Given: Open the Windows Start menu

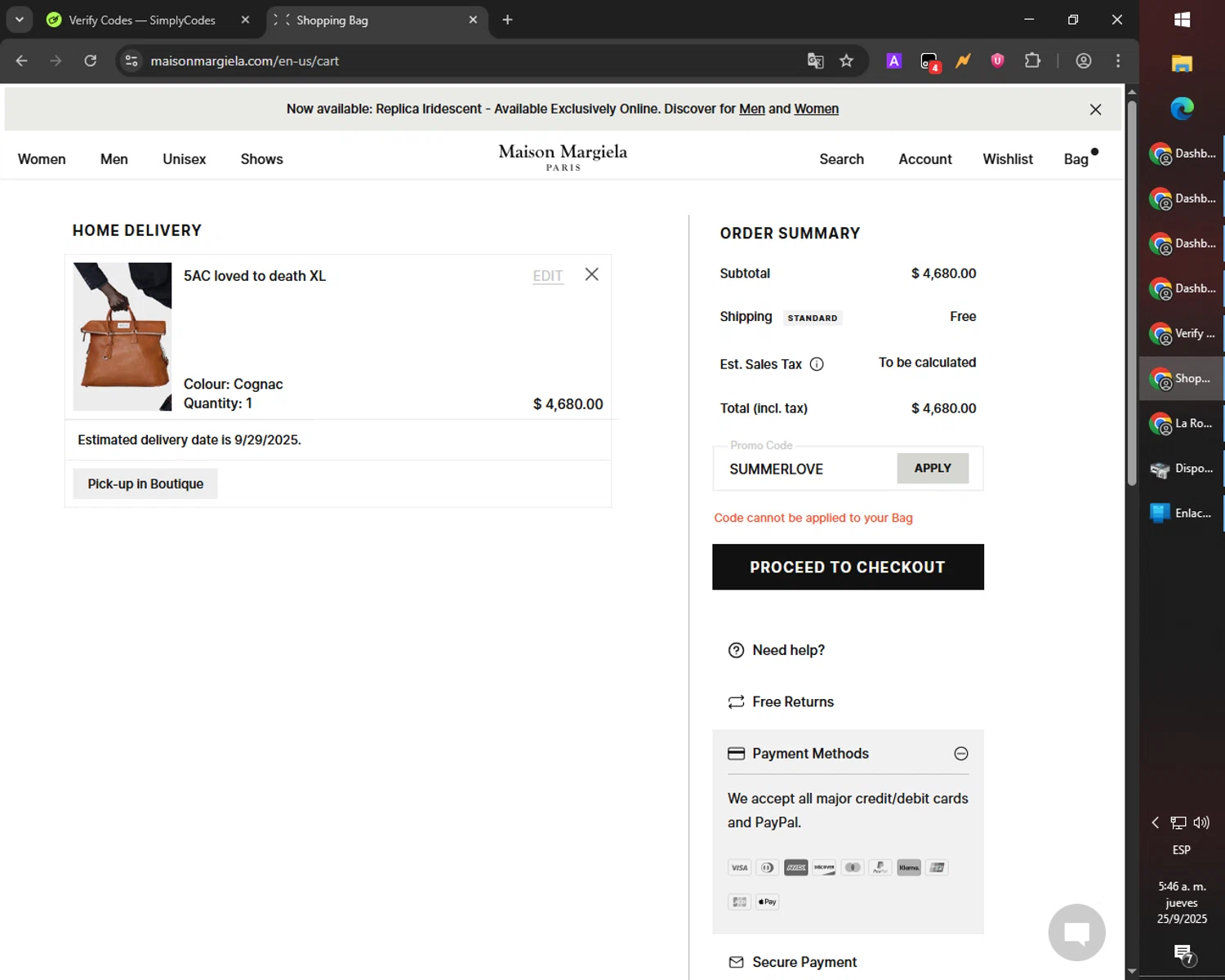Looking at the screenshot, I should click(x=1182, y=20).
